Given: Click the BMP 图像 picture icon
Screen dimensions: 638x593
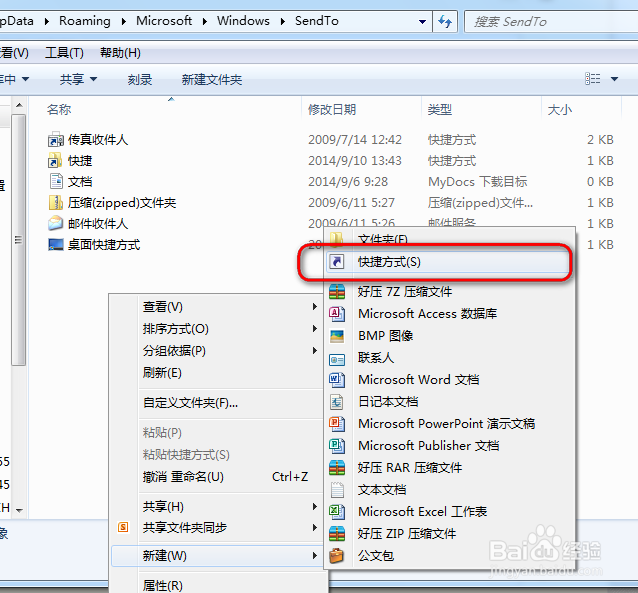Looking at the screenshot, I should [x=337, y=336].
